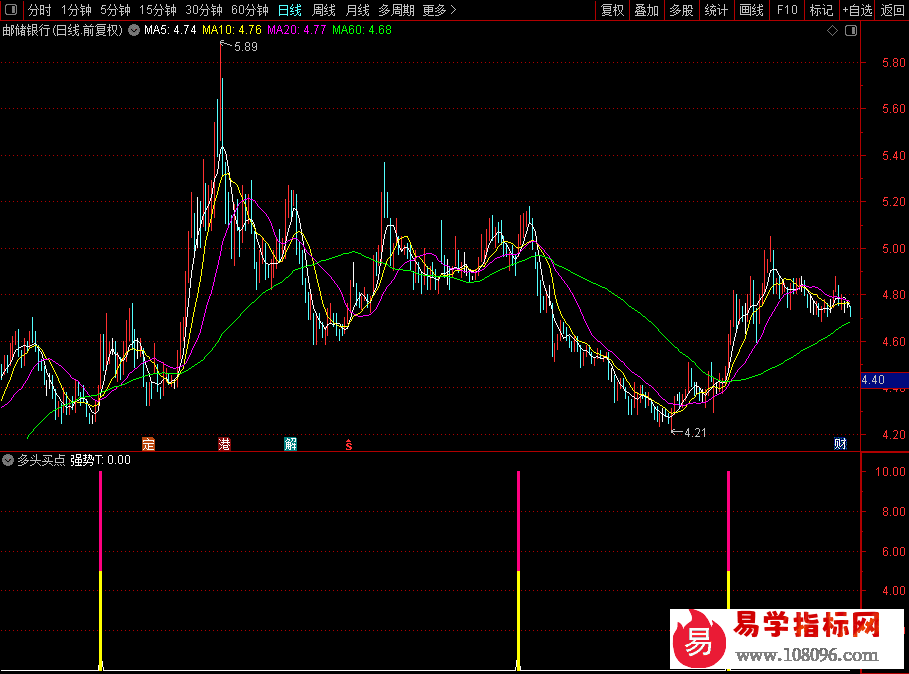Click the MA20: 4.77 label

click(297, 30)
